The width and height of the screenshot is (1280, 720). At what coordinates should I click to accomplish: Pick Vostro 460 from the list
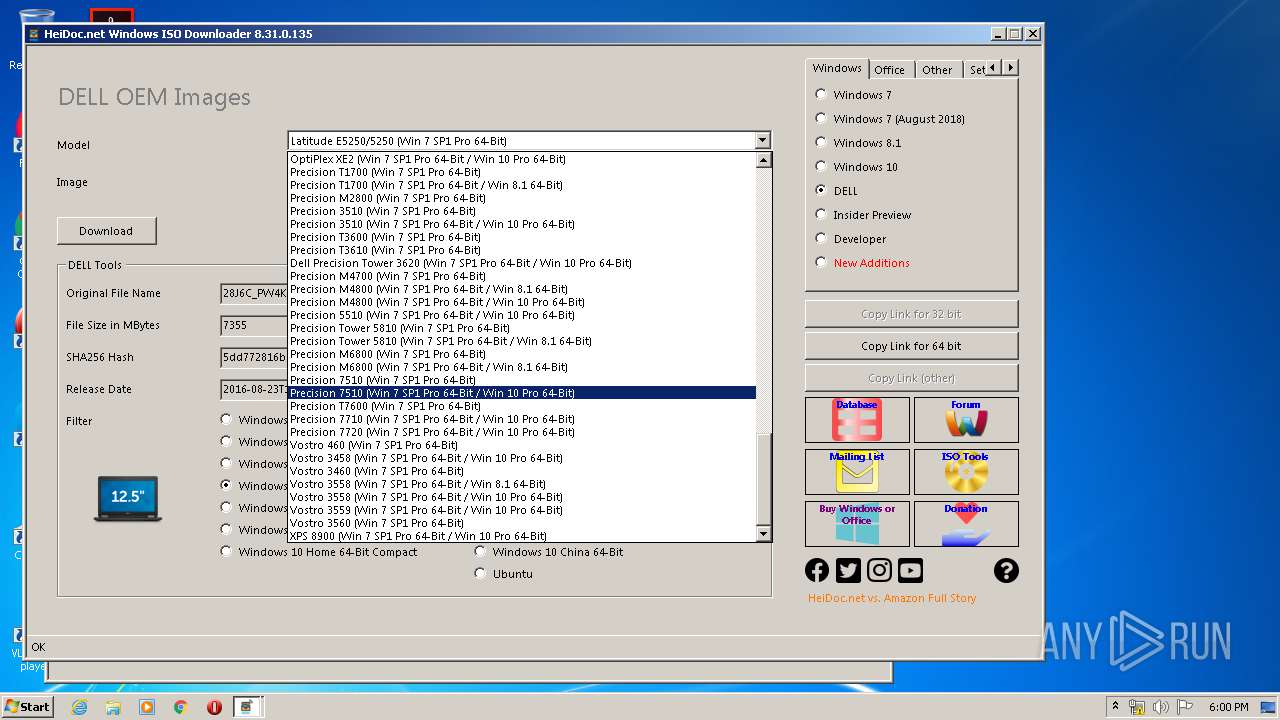522,445
